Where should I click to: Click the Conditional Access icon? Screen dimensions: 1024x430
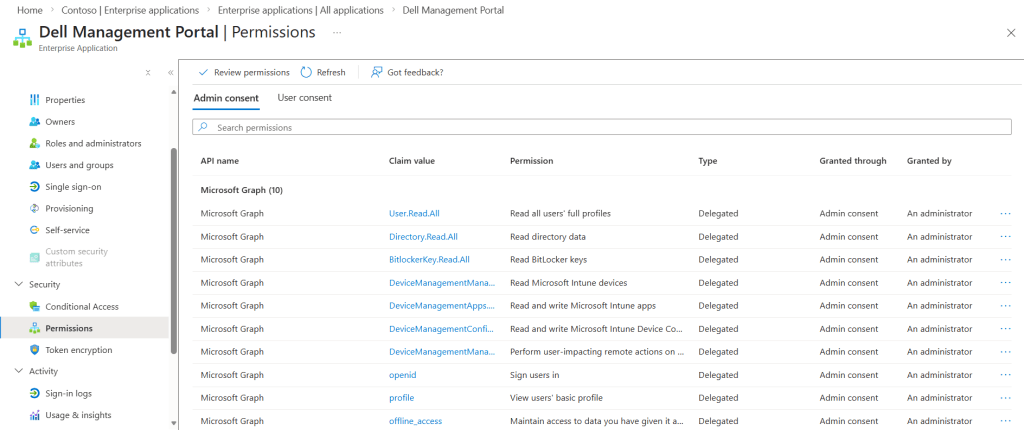35,306
